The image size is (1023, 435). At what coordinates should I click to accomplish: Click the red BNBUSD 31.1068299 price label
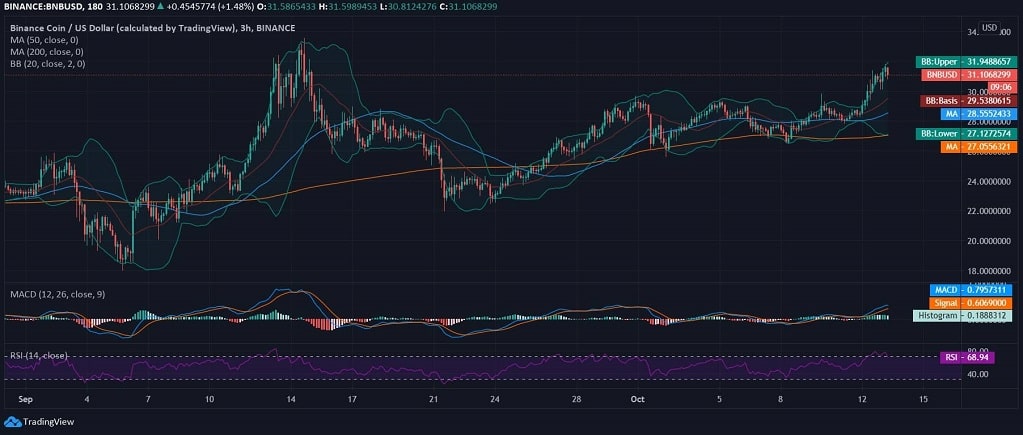click(x=969, y=75)
